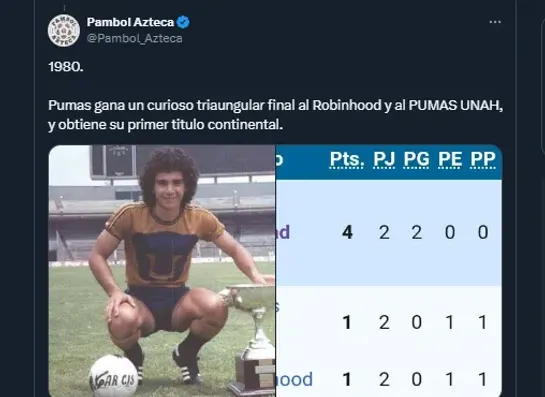Click the PE column header
The width and height of the screenshot is (545, 397).
450,160
